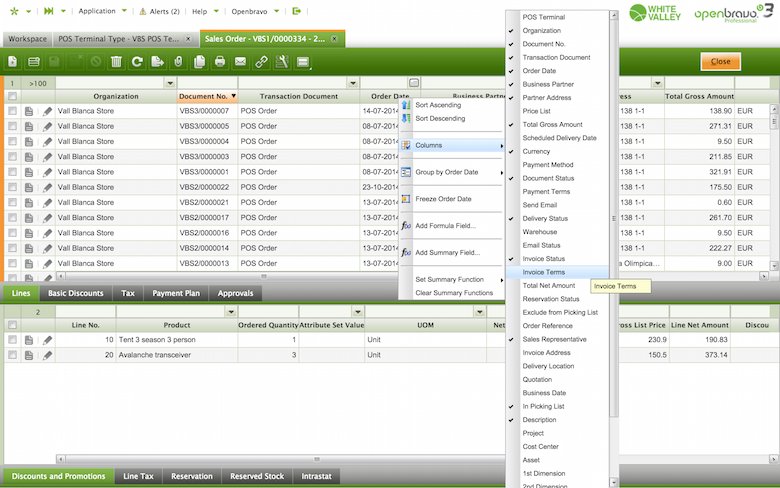Viewport: 780px width, 488px height.
Task: Switch to the Payment Plan tab
Action: tap(175, 294)
